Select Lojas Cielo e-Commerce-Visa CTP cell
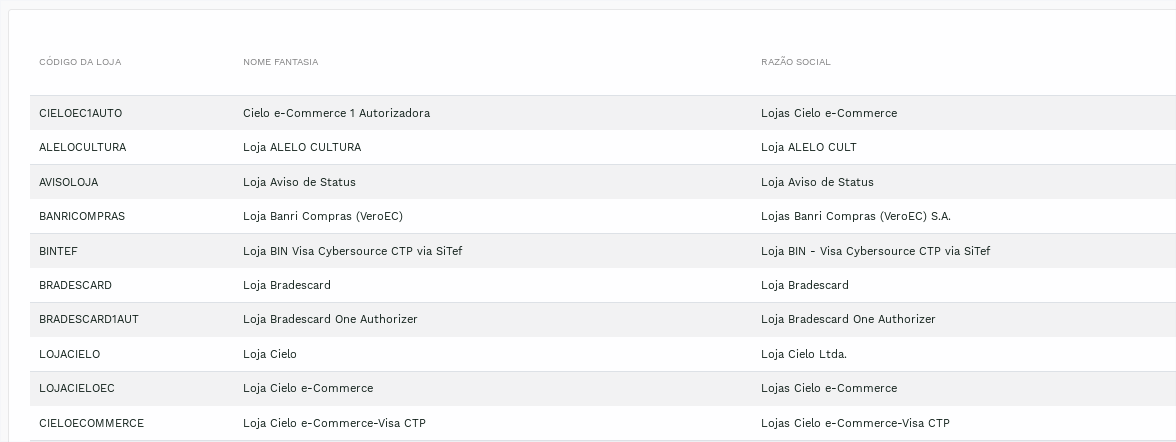This screenshot has width=1176, height=442. [x=856, y=423]
